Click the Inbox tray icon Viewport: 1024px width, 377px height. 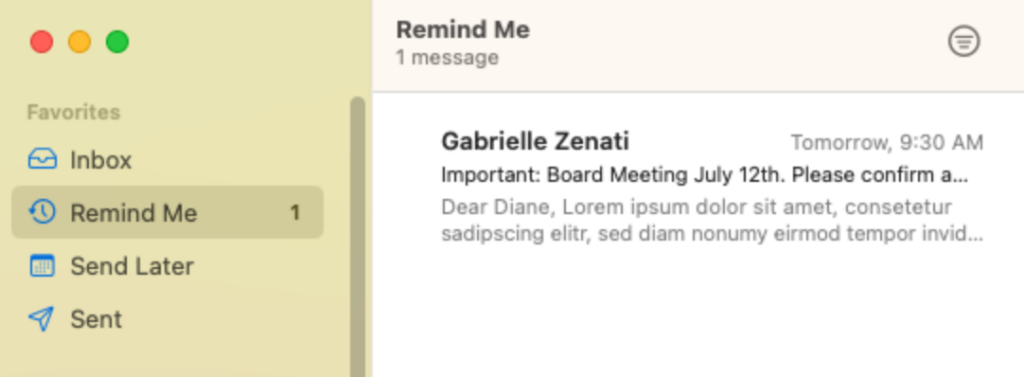point(42,159)
